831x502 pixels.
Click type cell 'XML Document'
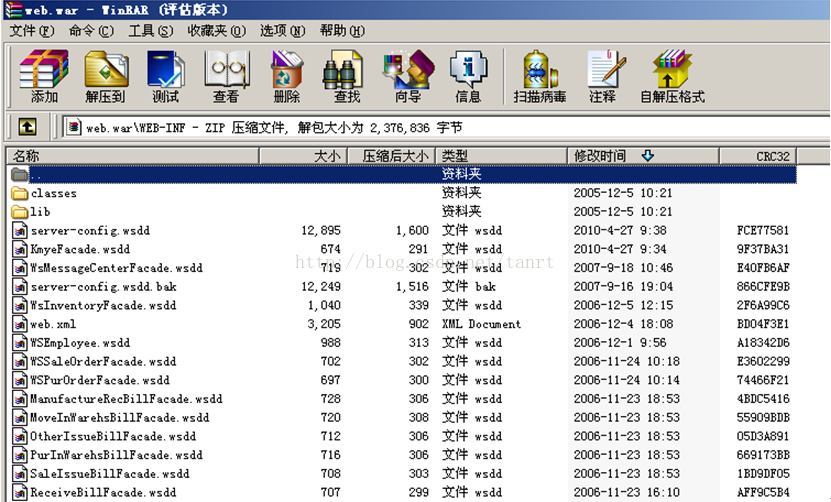tap(481, 324)
